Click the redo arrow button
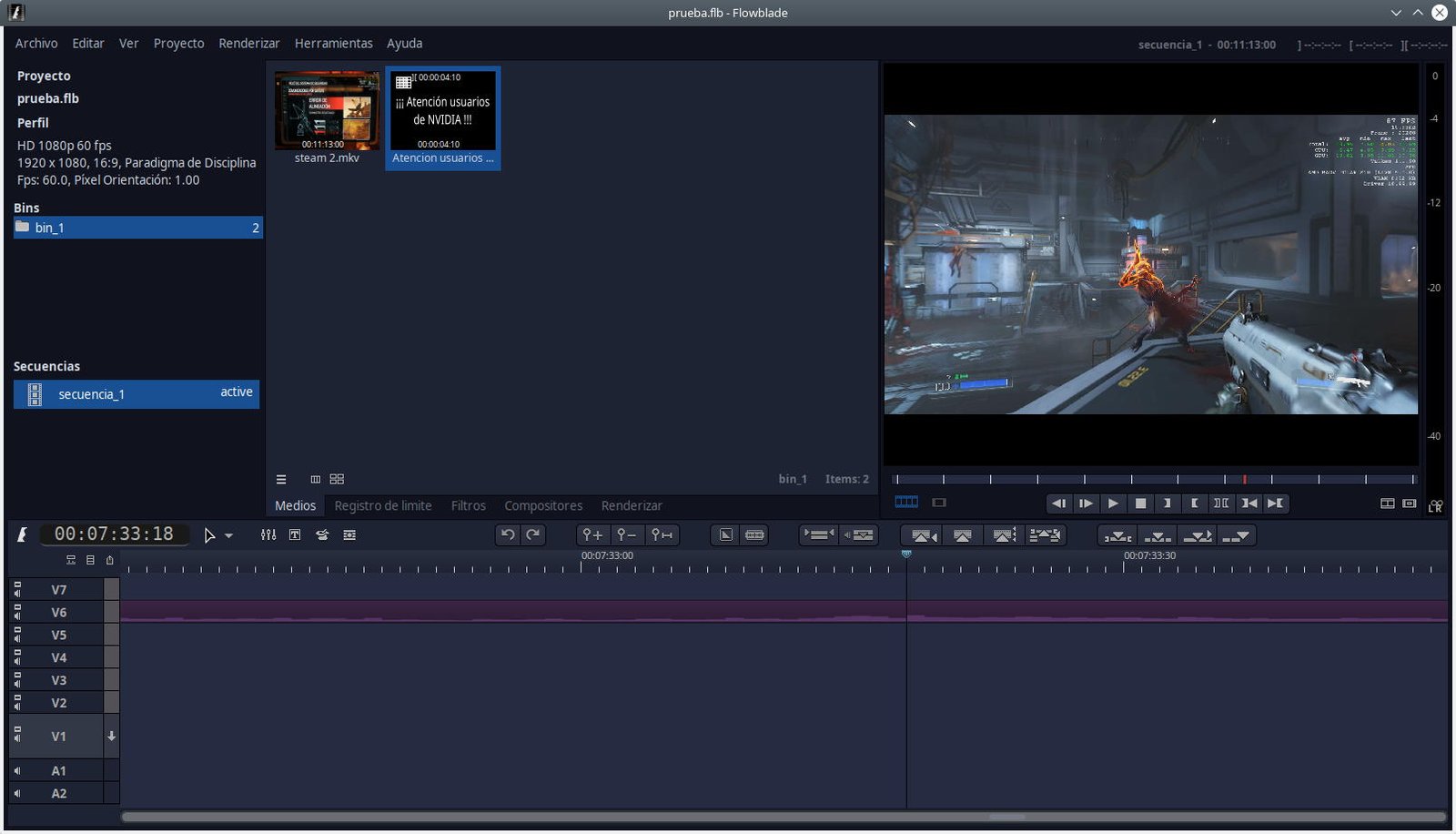 tap(533, 535)
